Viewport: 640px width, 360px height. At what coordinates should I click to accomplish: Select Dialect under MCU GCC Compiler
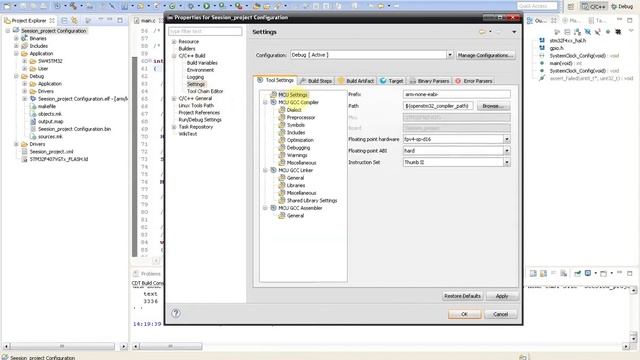(294, 110)
